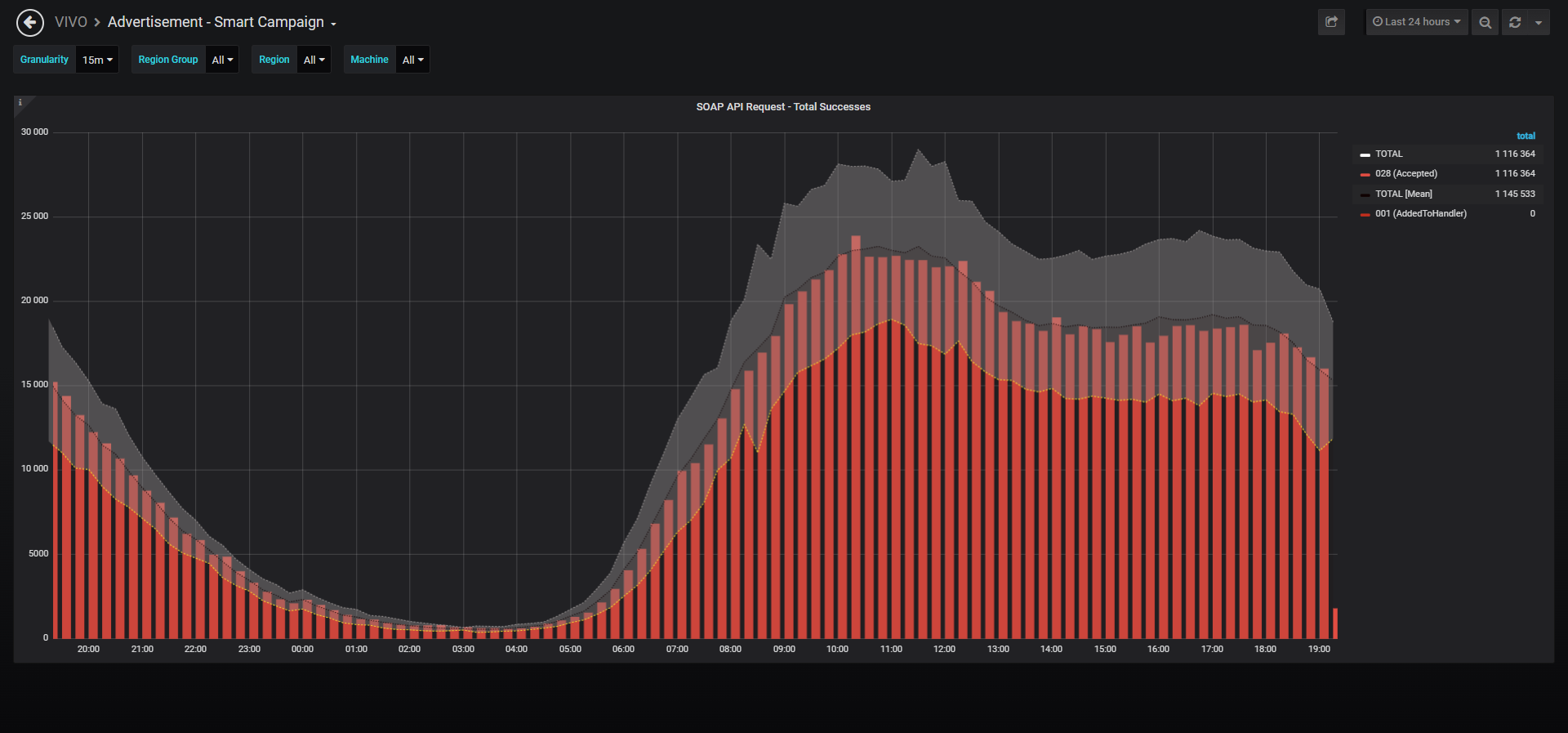The width and height of the screenshot is (1568, 733).
Task: Open the Last 24 hours time picker
Action: click(1417, 22)
